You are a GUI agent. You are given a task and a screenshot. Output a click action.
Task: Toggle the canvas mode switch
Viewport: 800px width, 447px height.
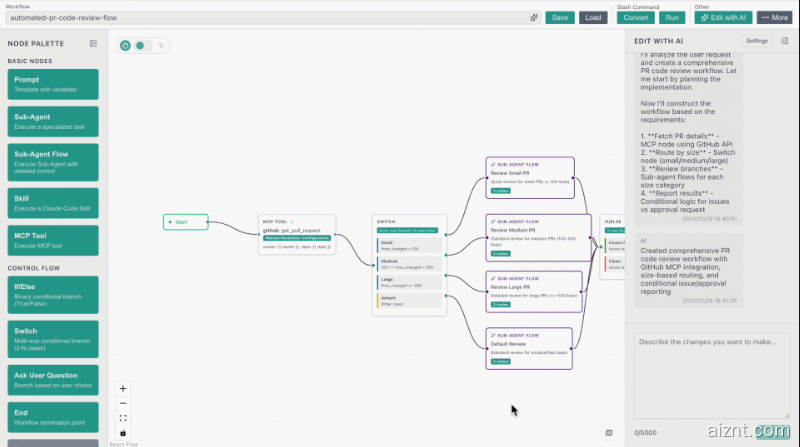(x=141, y=45)
